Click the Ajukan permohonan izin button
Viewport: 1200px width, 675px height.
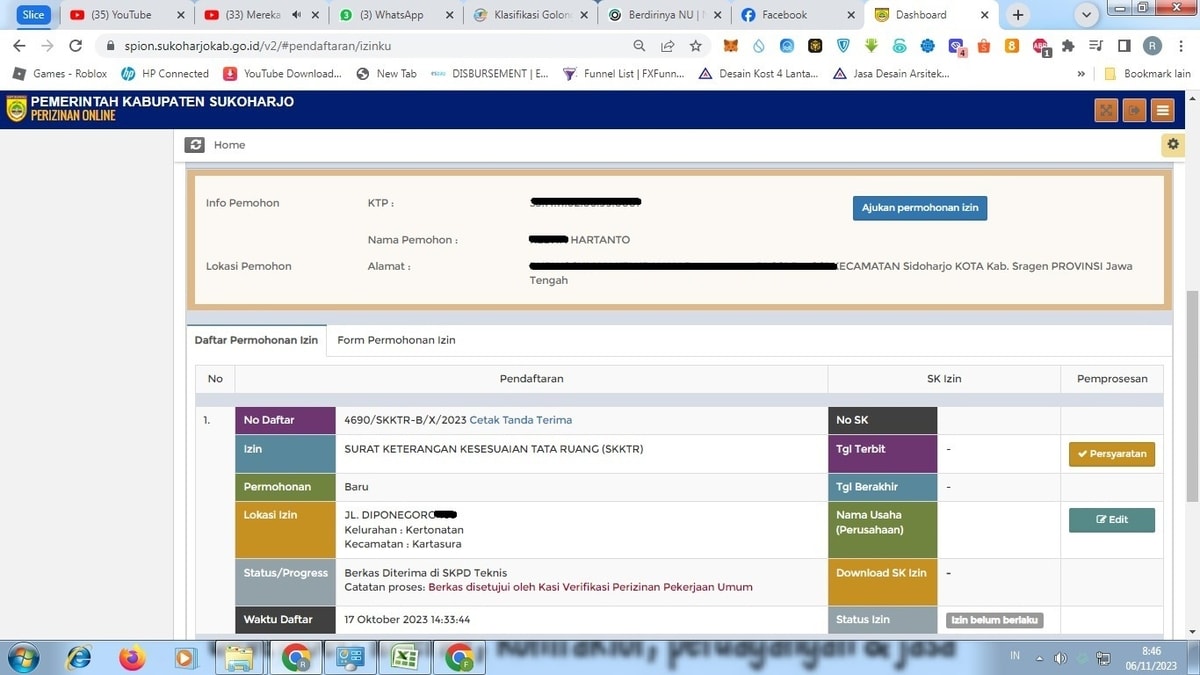(x=919, y=208)
